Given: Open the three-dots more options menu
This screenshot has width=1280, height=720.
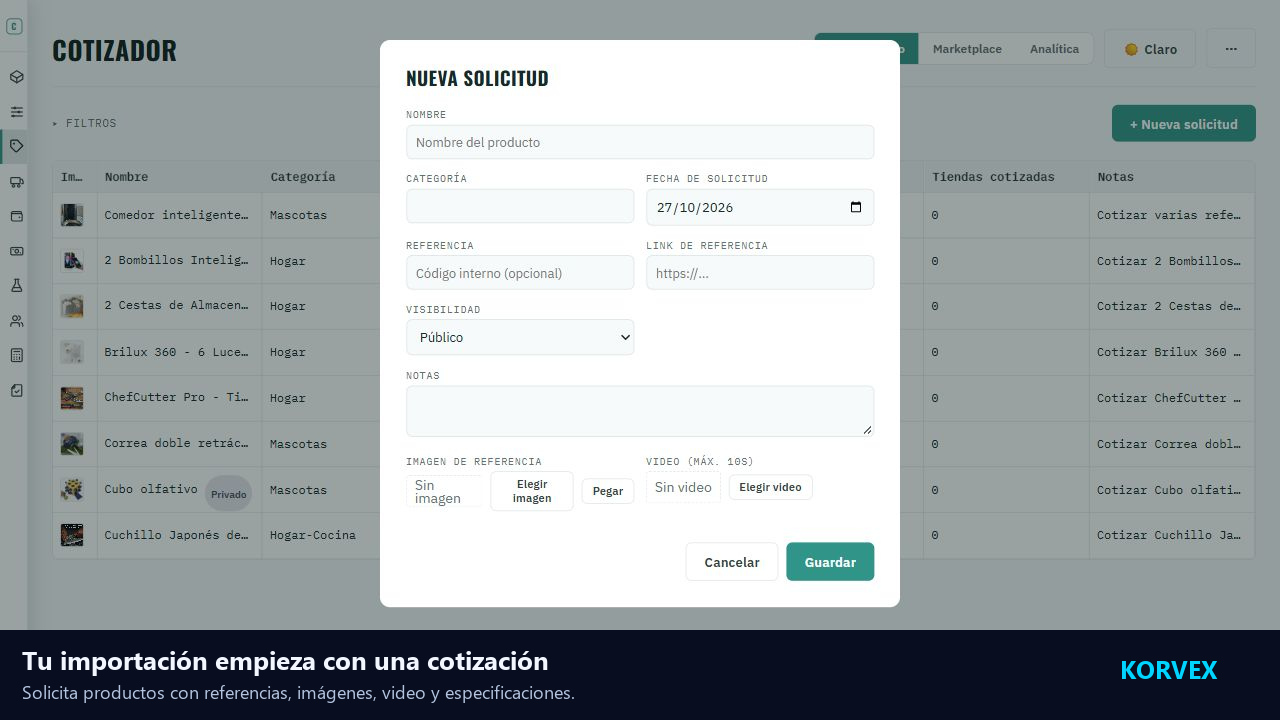Looking at the screenshot, I should pyautogui.click(x=1231, y=49).
